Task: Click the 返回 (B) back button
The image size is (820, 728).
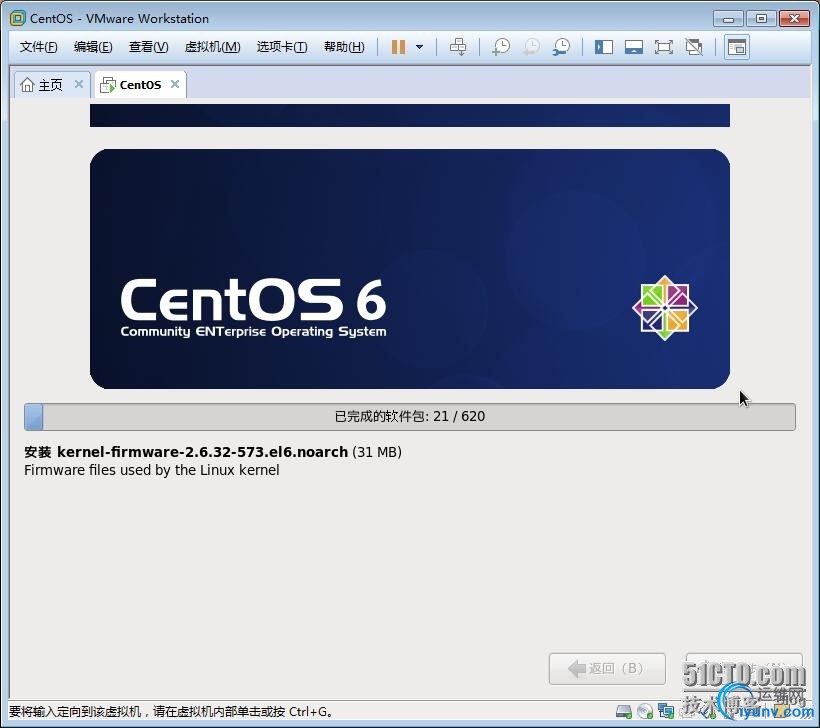Action: [x=607, y=668]
